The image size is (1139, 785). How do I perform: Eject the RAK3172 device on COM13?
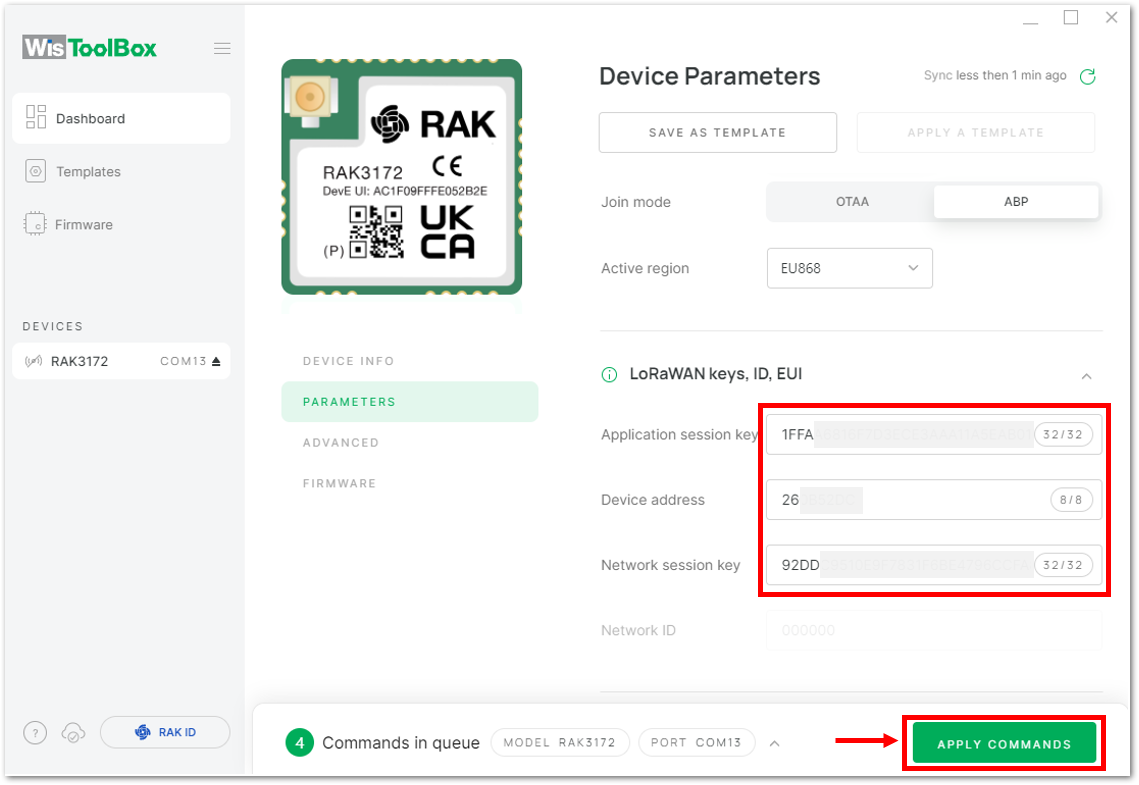point(216,361)
